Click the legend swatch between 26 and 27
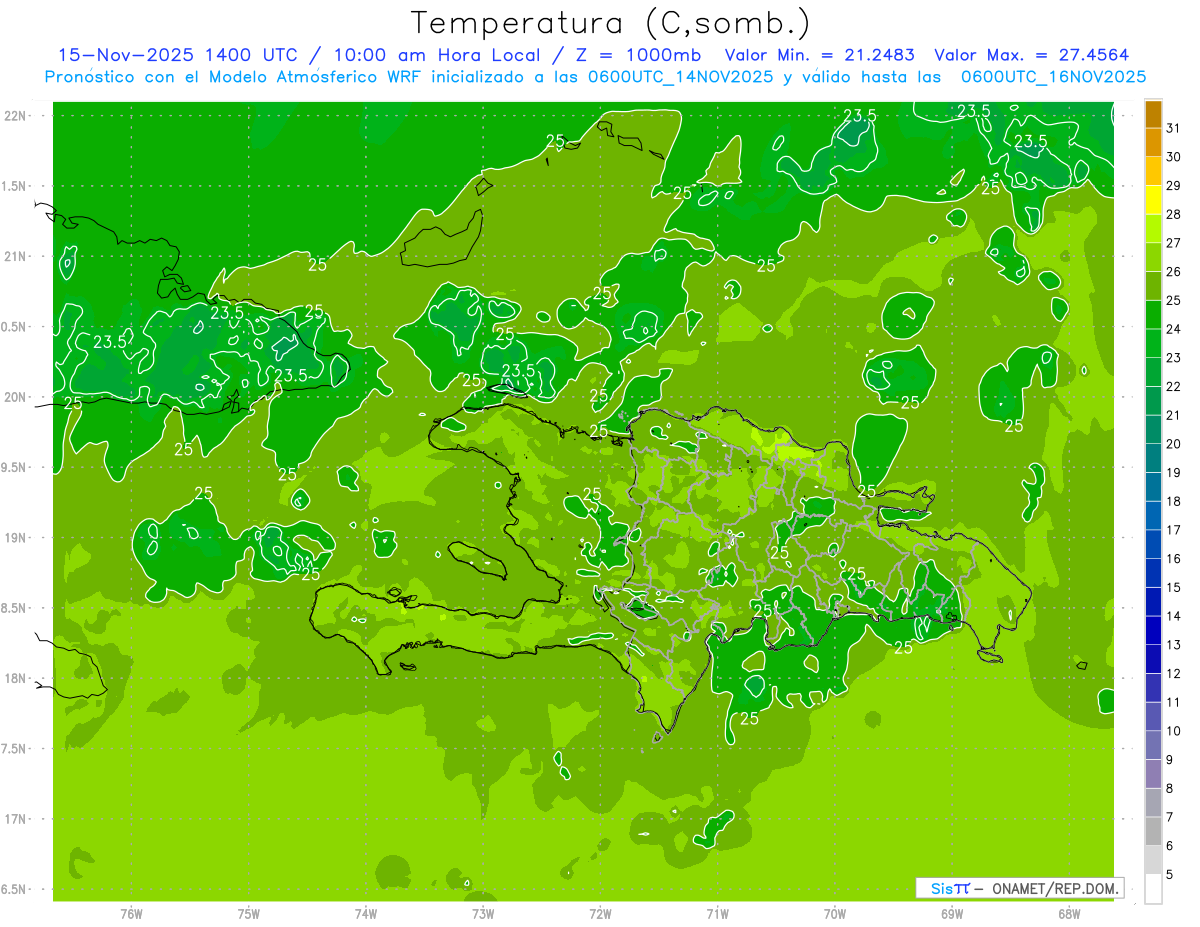 coord(1153,257)
